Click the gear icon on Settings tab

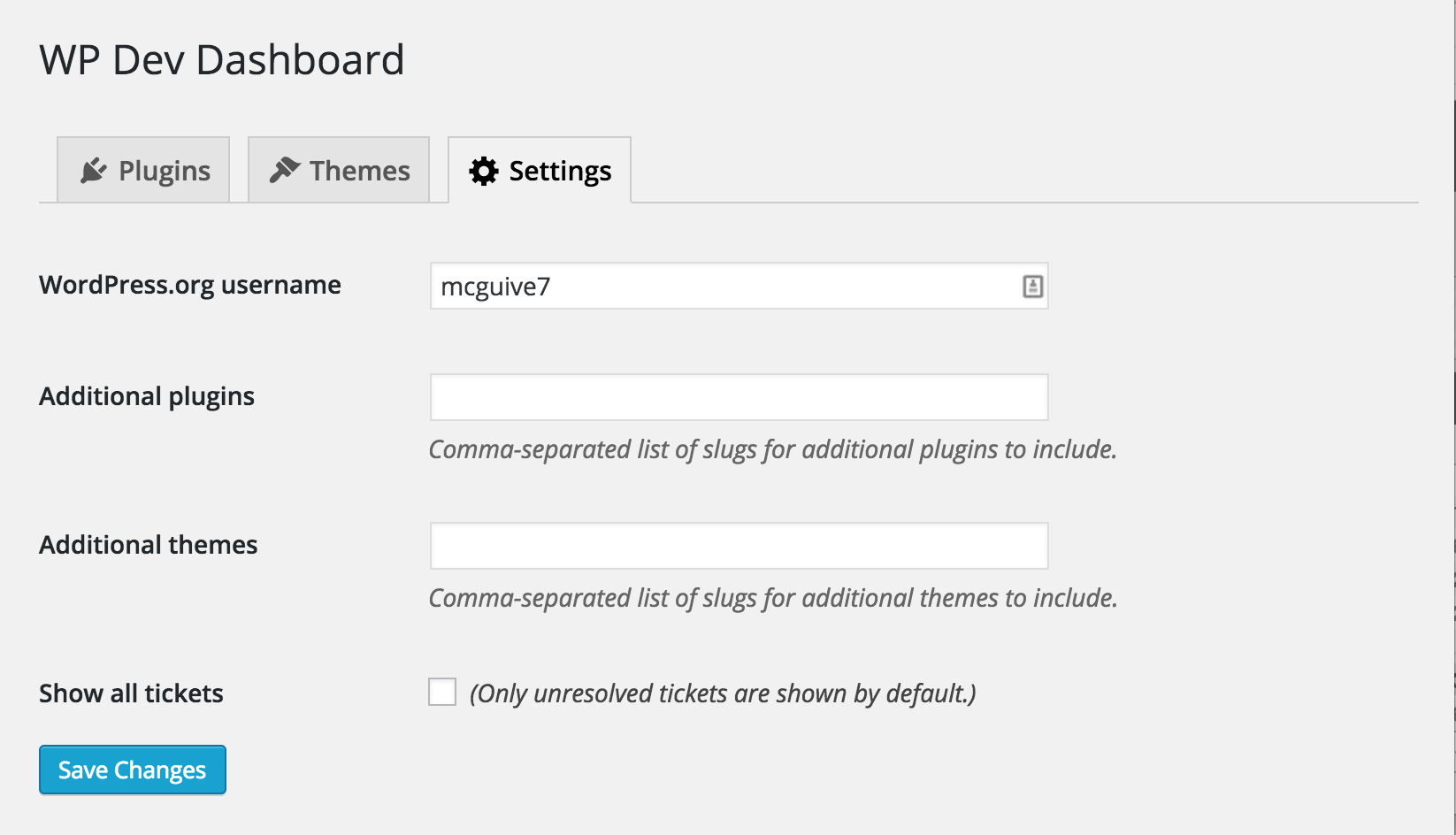tap(484, 171)
